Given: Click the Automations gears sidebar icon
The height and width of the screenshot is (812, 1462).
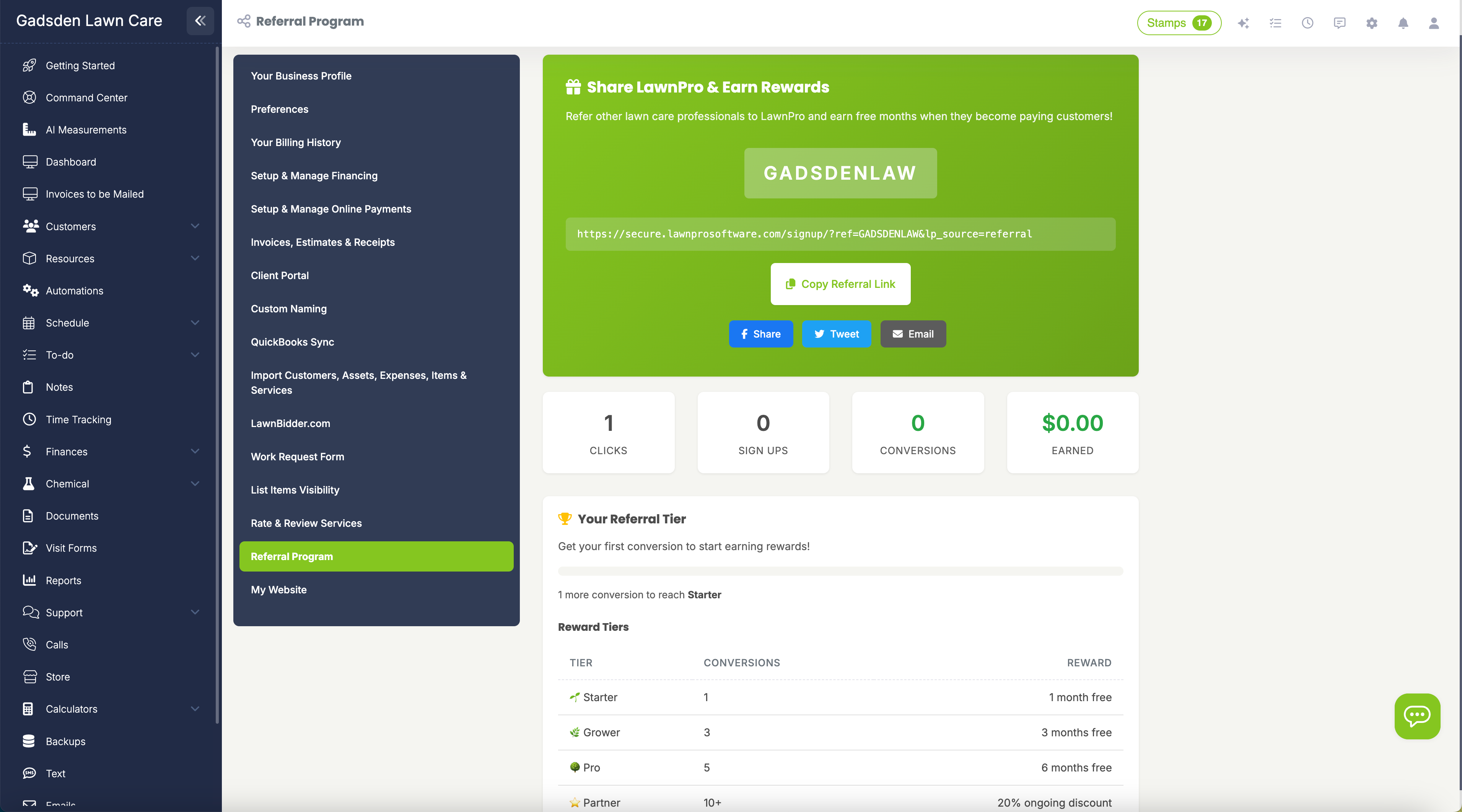Looking at the screenshot, I should pyautogui.click(x=30, y=290).
